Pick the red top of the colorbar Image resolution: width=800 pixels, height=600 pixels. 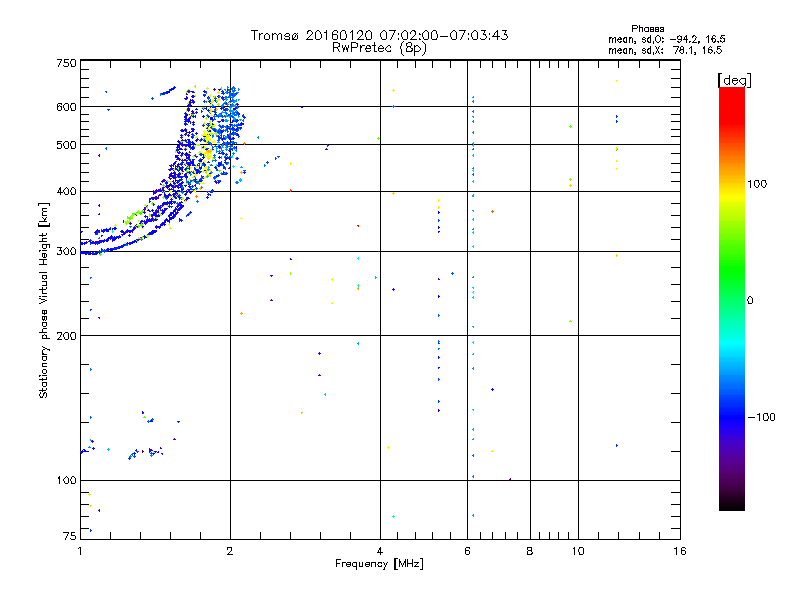[731, 93]
